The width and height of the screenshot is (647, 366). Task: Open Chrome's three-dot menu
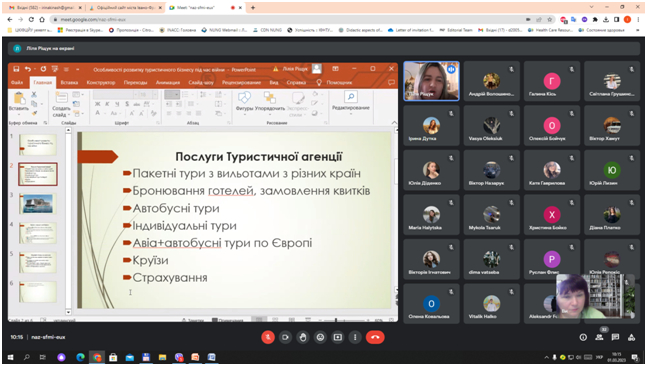[x=638, y=19]
